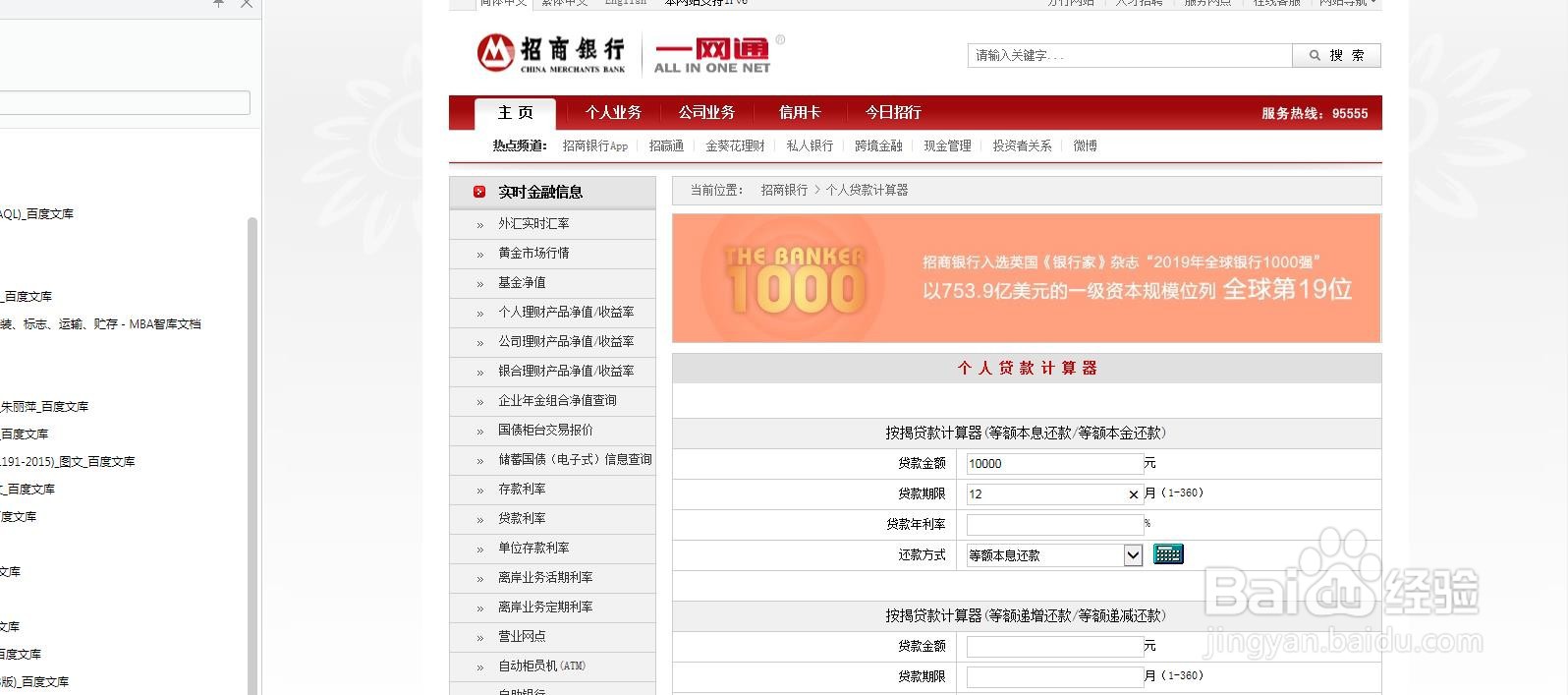
Task: Open the 朱丽萍_百度文库 entry in the left panel
Action: [44, 407]
